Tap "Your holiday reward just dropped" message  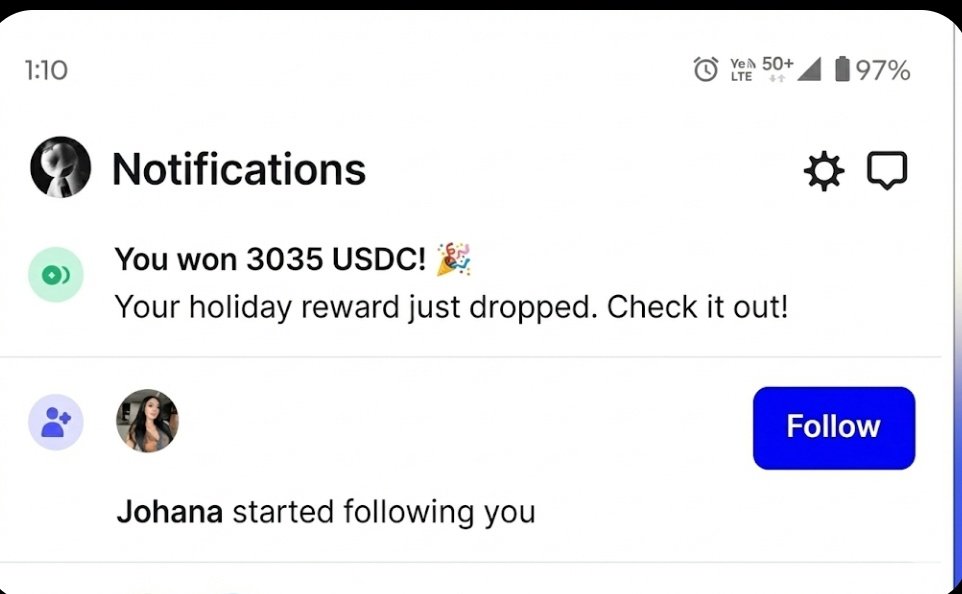point(451,307)
